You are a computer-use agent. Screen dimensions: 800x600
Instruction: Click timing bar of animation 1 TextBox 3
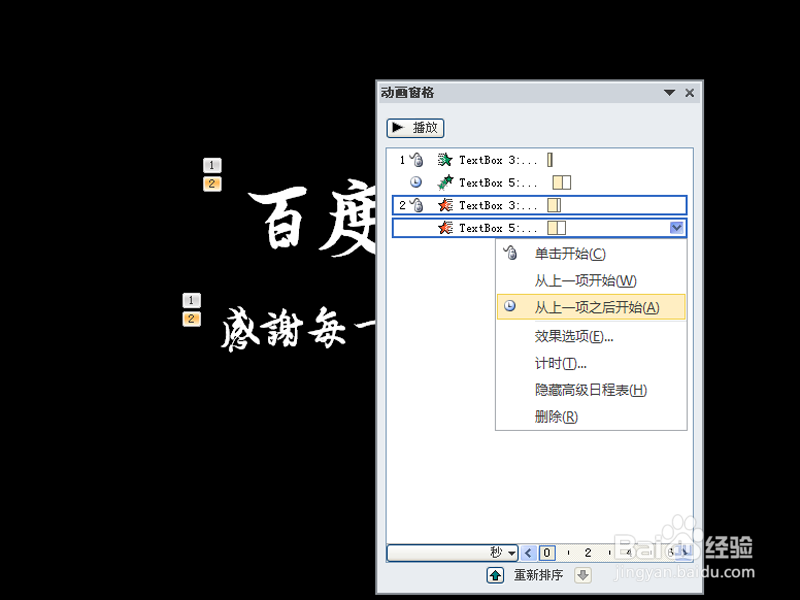point(550,160)
